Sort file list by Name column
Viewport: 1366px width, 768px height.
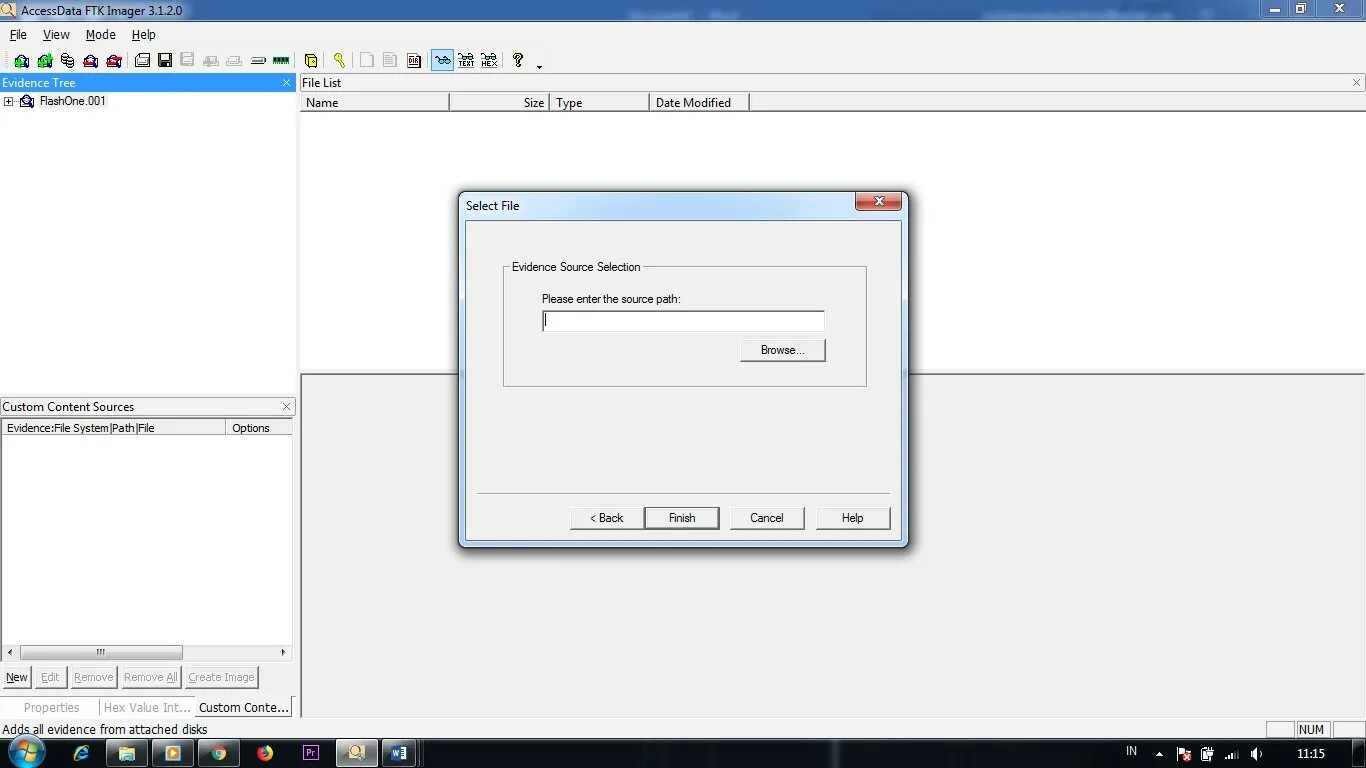(x=375, y=103)
